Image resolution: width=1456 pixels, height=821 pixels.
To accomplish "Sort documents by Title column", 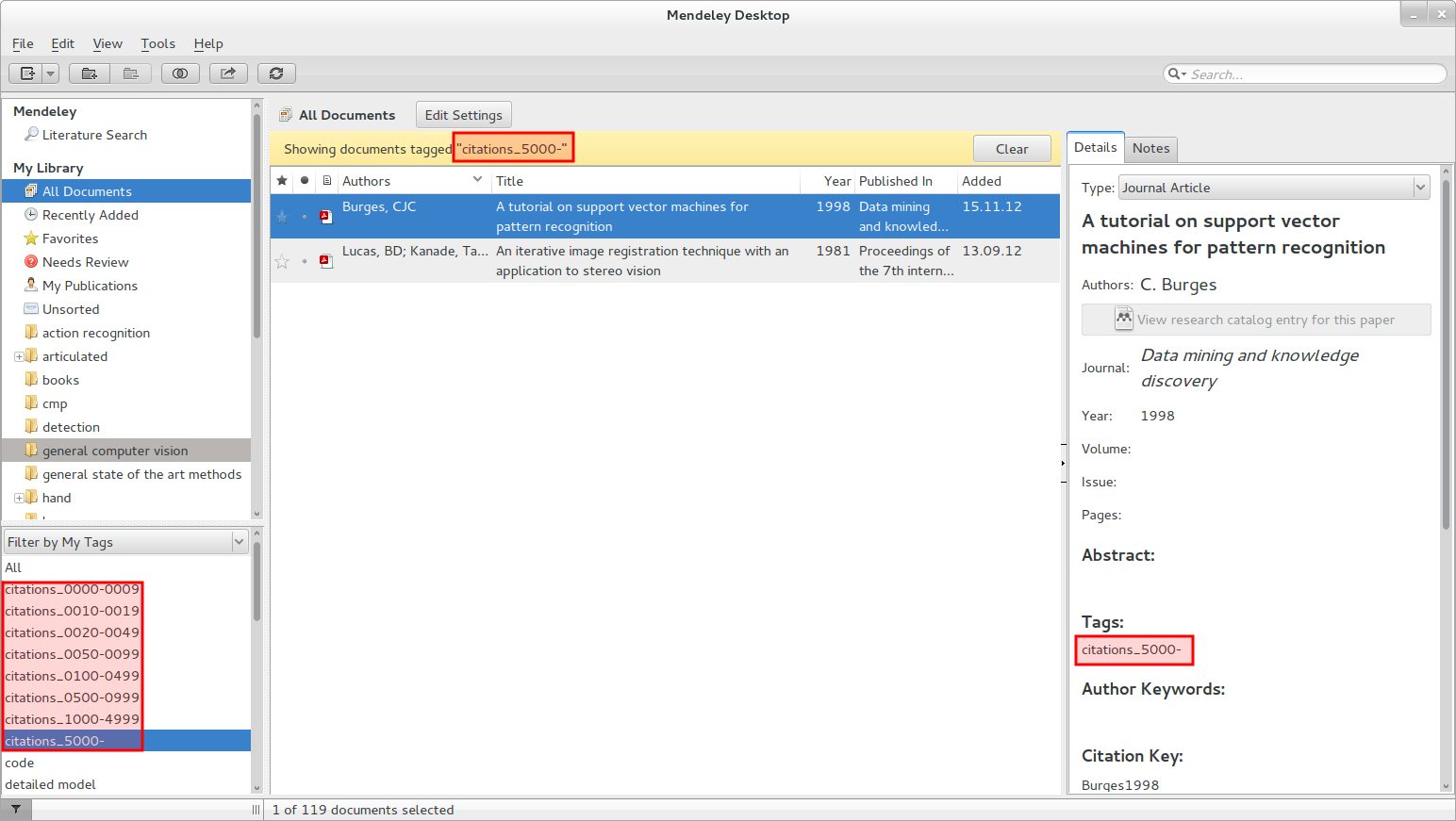I will (x=645, y=181).
